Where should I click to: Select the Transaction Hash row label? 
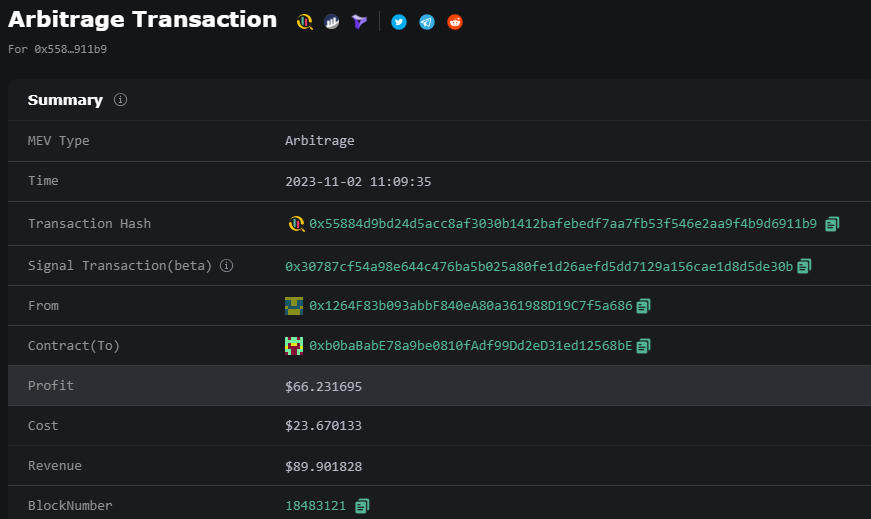point(89,223)
